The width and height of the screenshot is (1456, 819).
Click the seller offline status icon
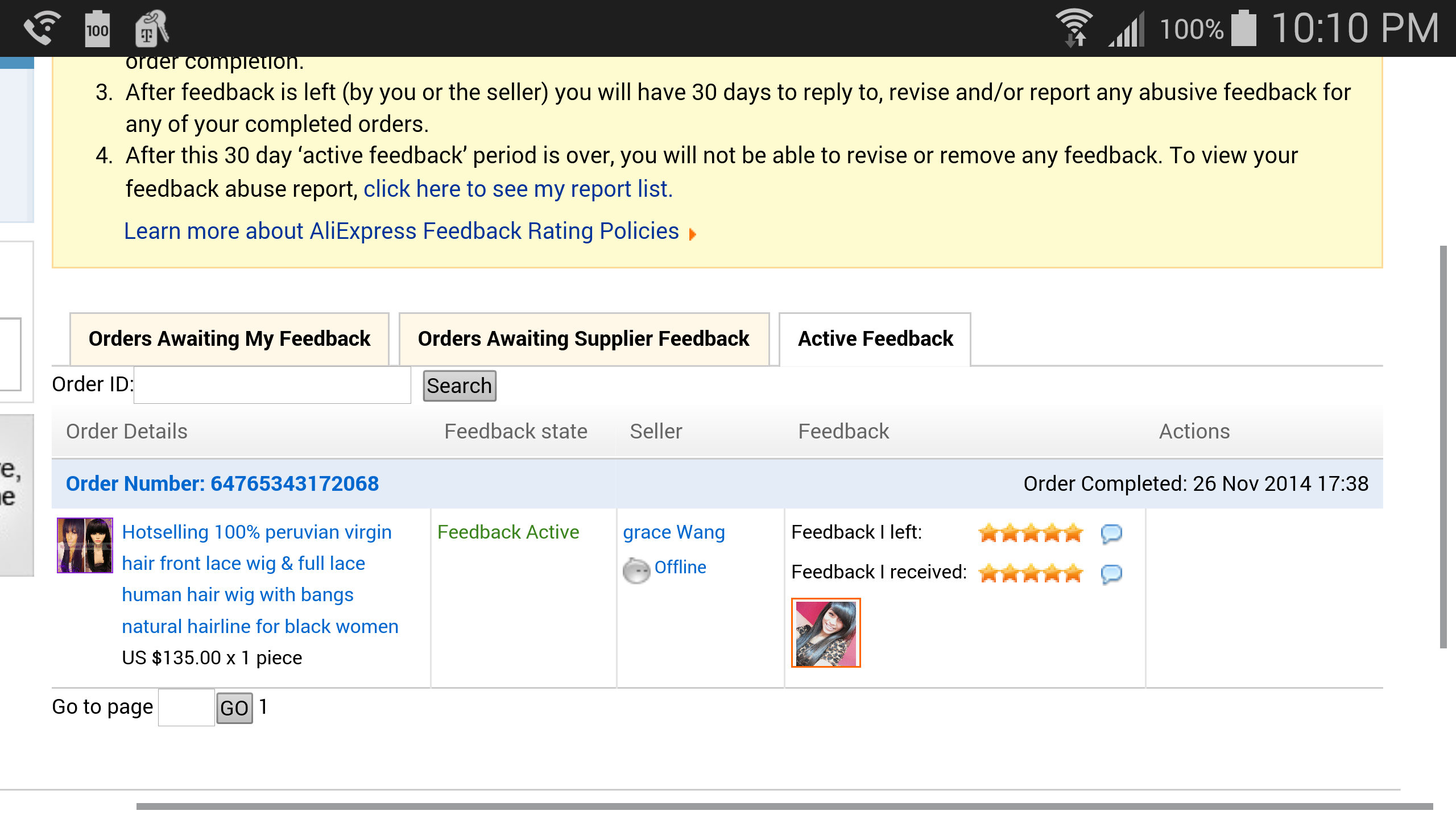[x=637, y=567]
